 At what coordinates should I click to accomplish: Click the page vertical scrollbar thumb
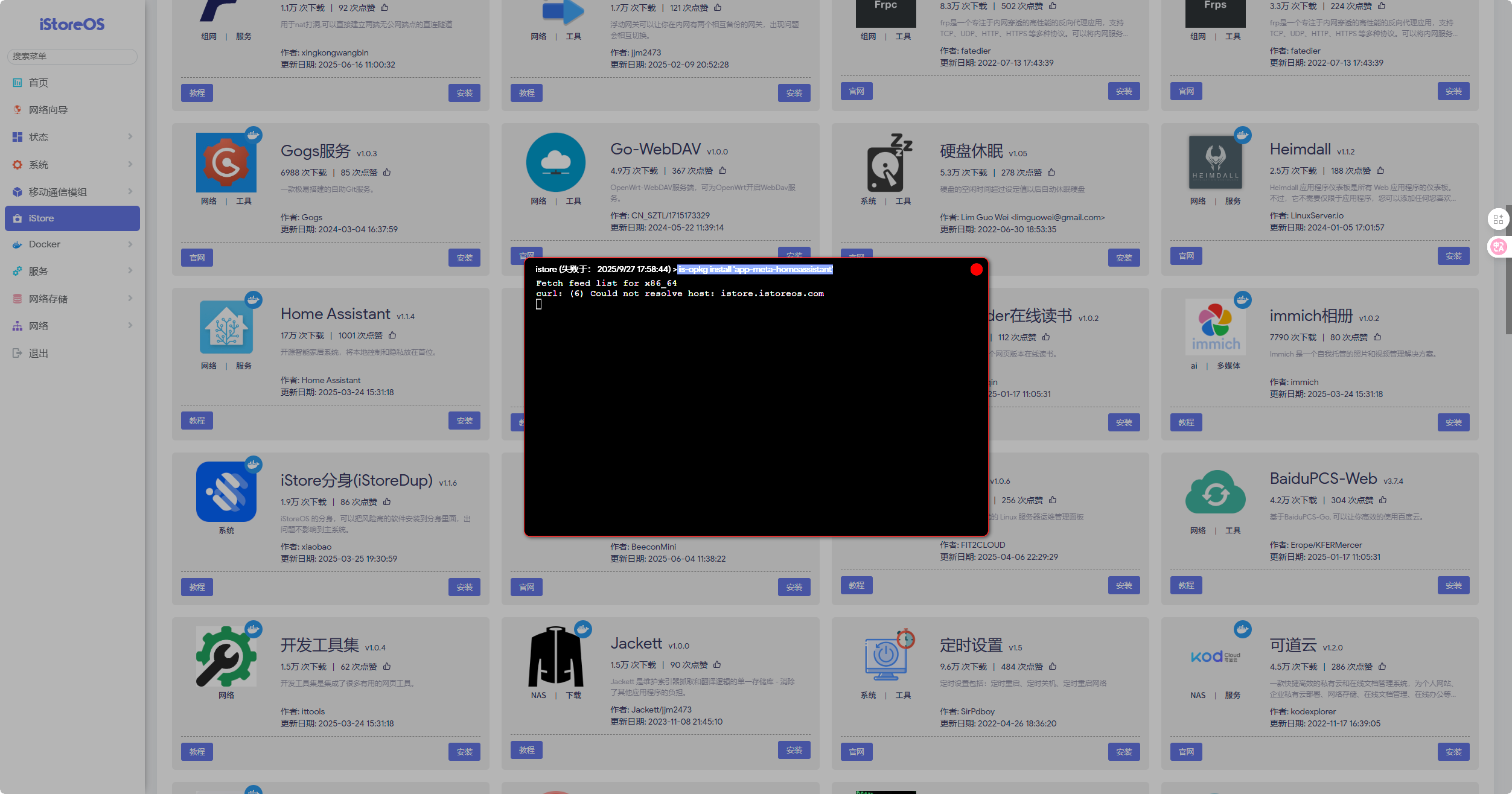point(1508,269)
